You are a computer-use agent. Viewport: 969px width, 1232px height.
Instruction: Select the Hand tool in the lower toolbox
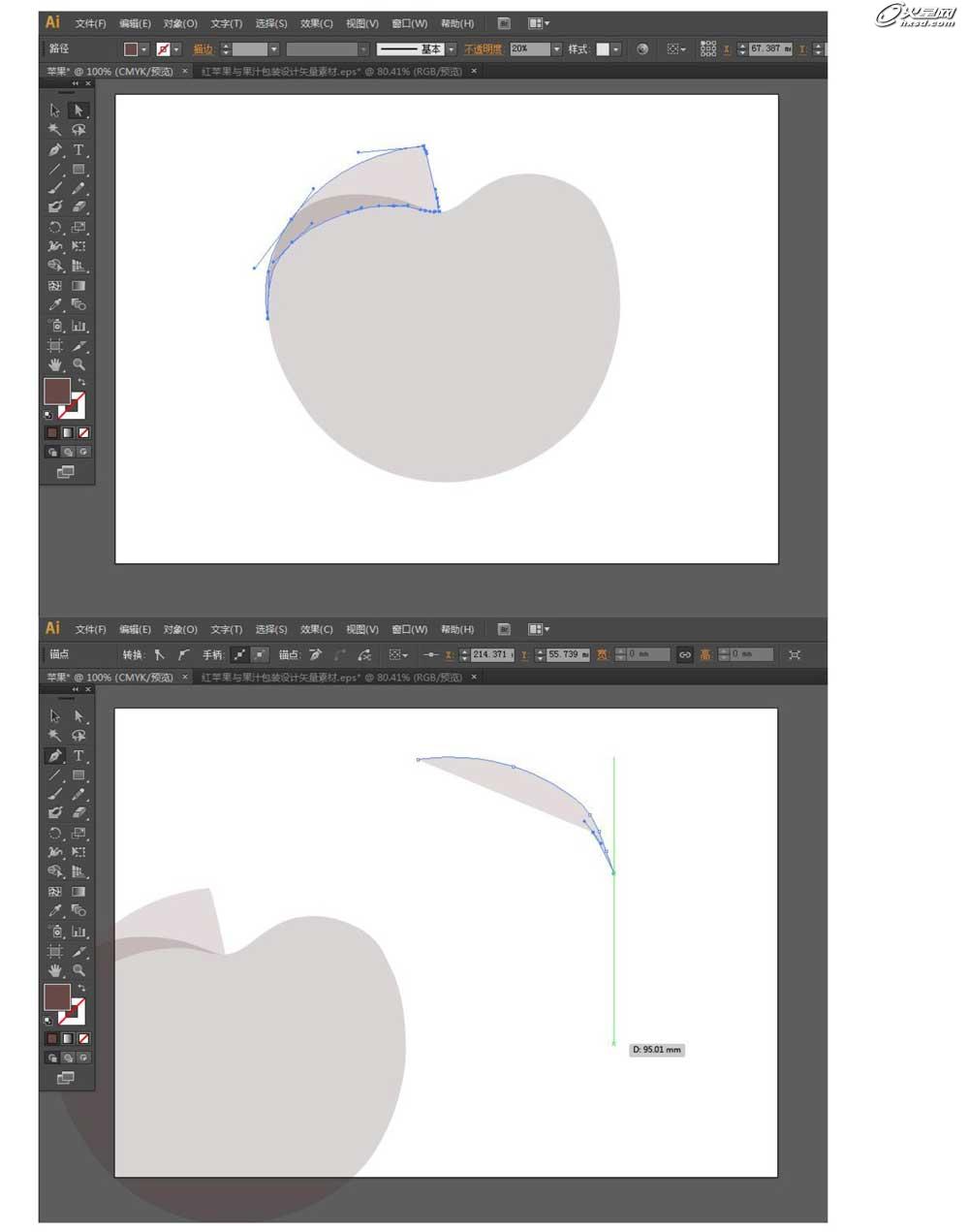pos(55,970)
